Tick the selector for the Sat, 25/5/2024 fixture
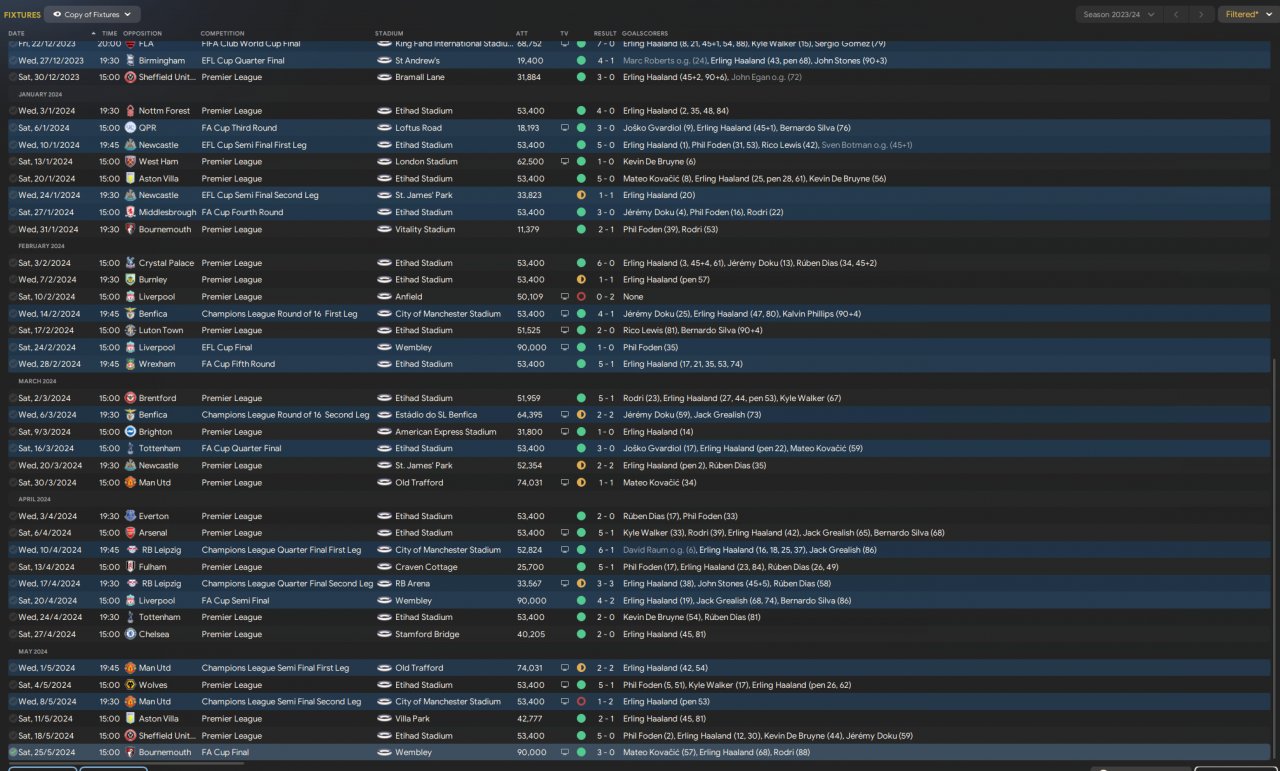 tap(13, 752)
